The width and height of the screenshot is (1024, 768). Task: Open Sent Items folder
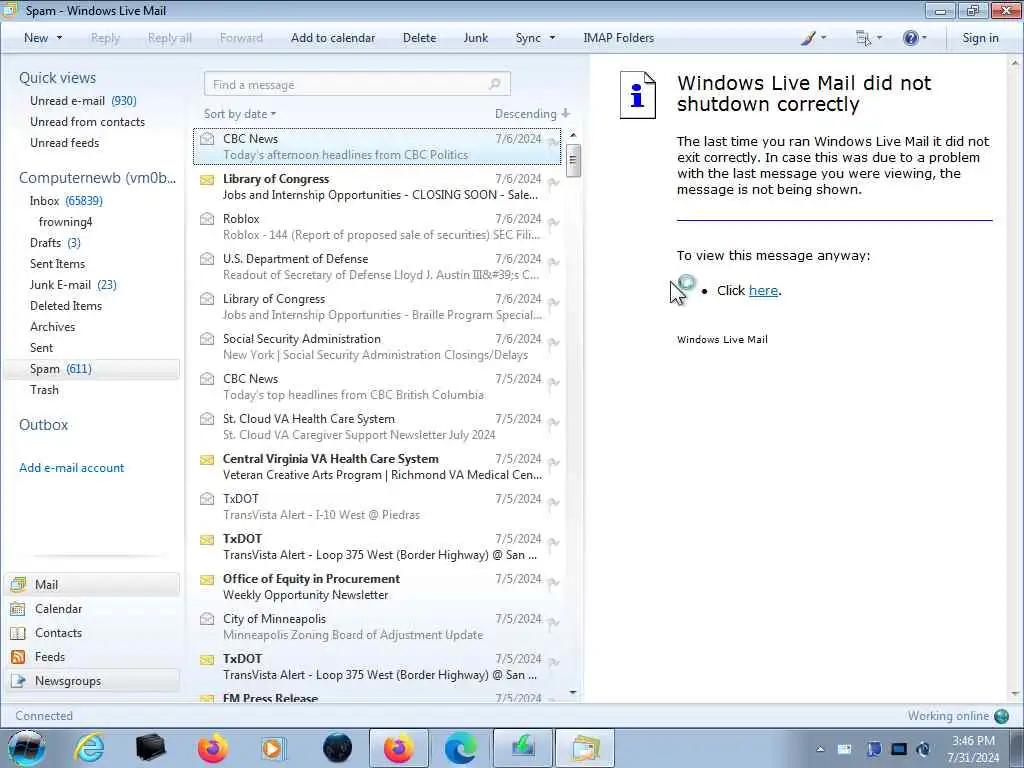tap(57, 264)
